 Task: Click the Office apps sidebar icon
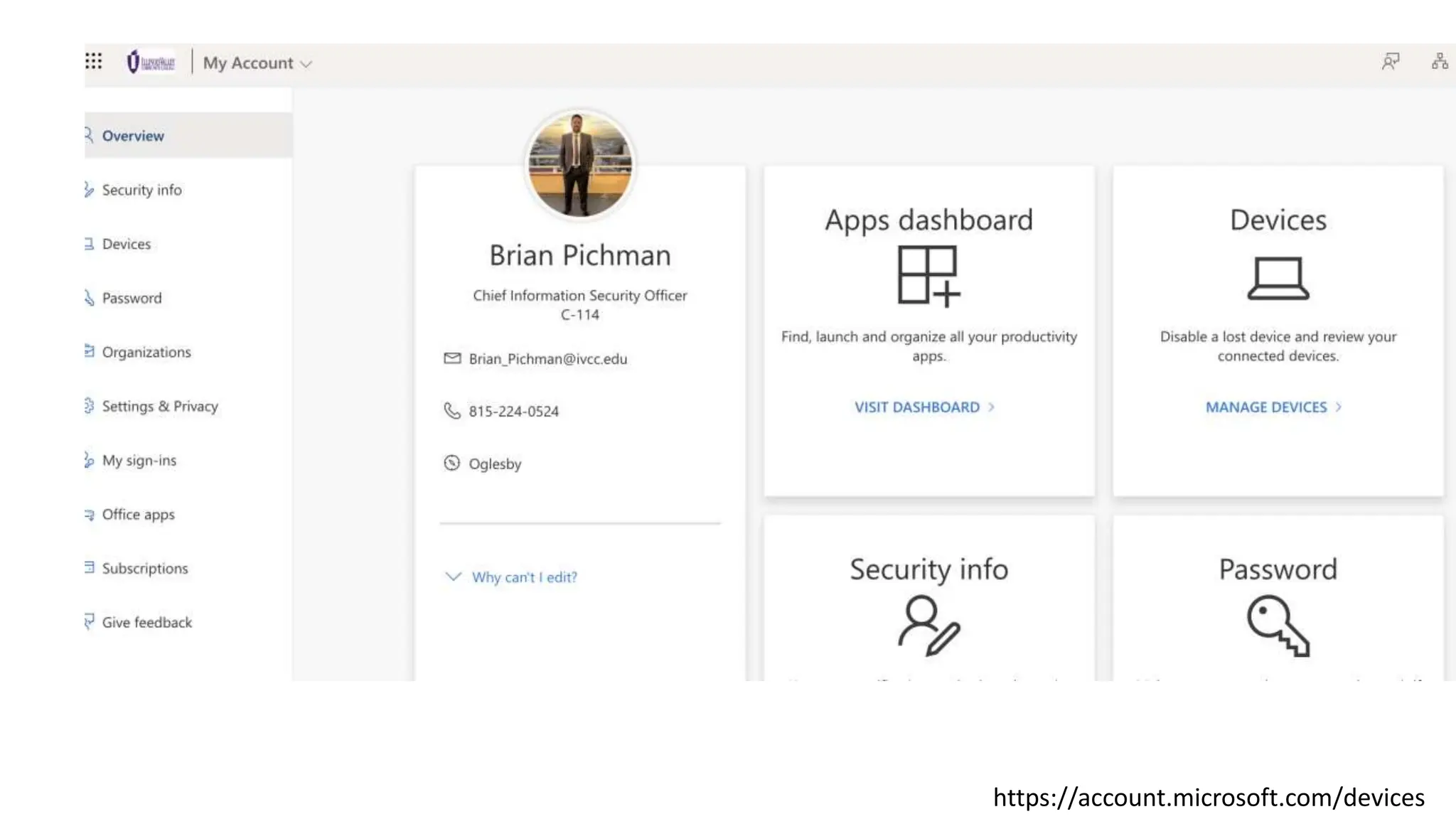pyautogui.click(x=89, y=514)
